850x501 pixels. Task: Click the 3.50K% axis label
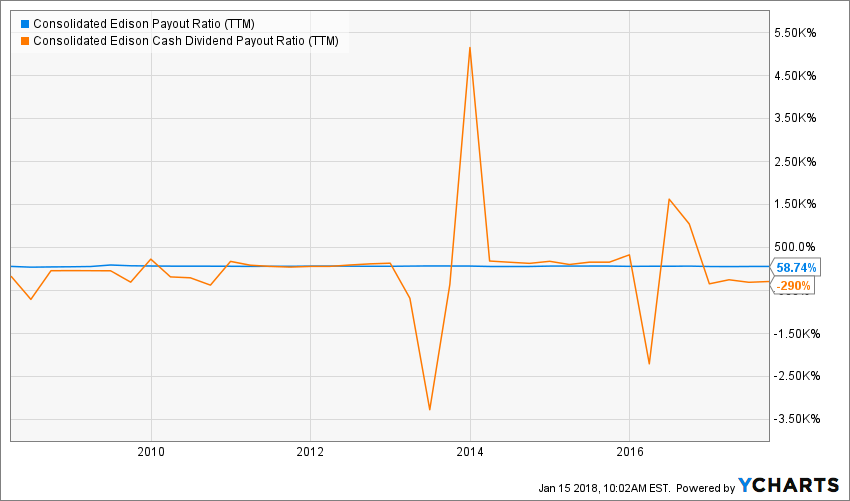(x=796, y=119)
